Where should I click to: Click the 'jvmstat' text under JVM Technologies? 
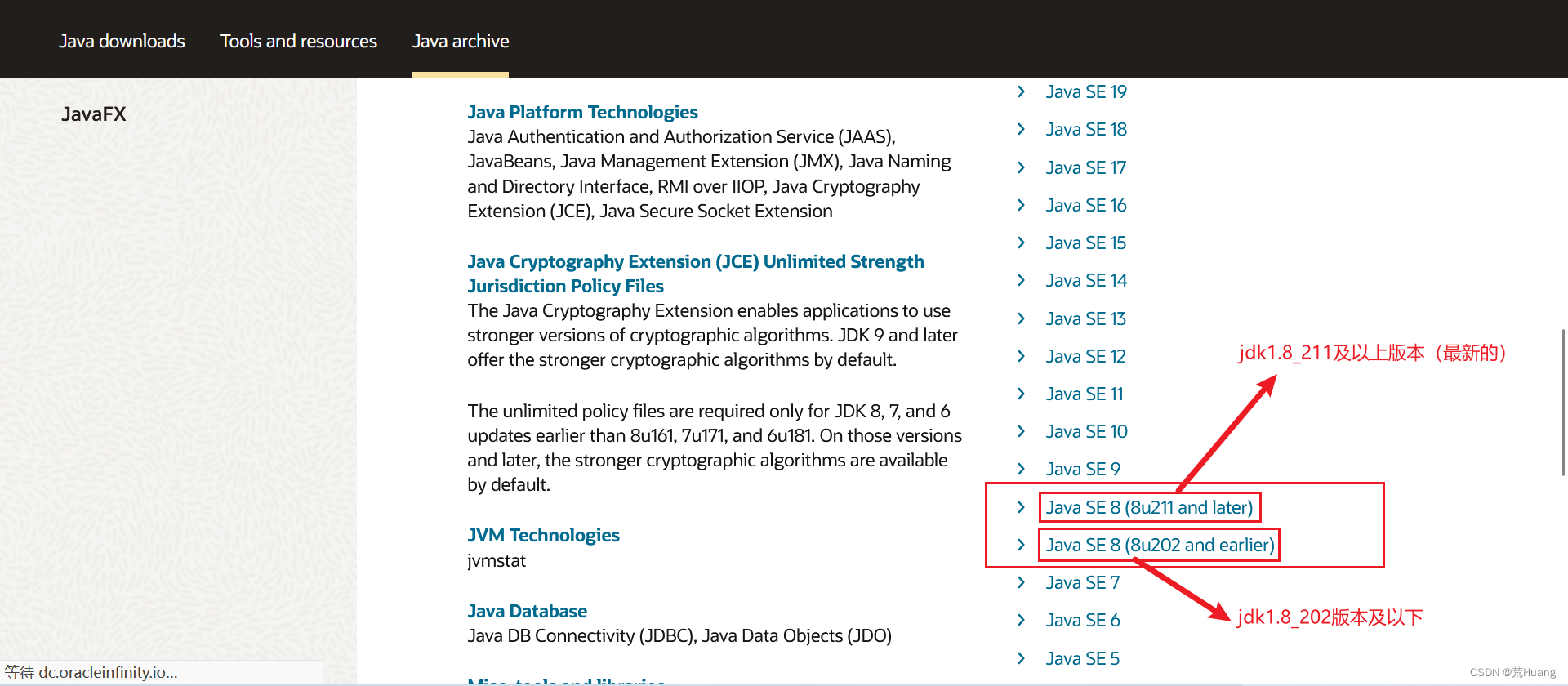[x=497, y=560]
